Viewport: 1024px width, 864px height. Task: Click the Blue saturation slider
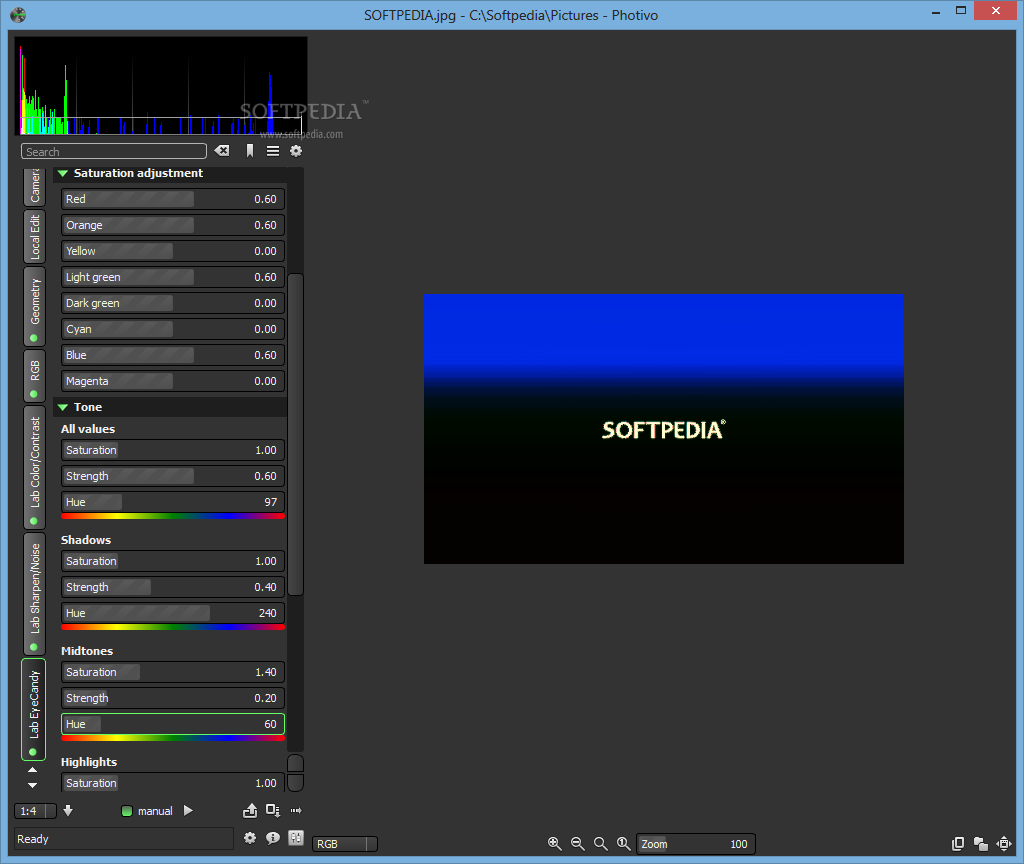point(173,355)
